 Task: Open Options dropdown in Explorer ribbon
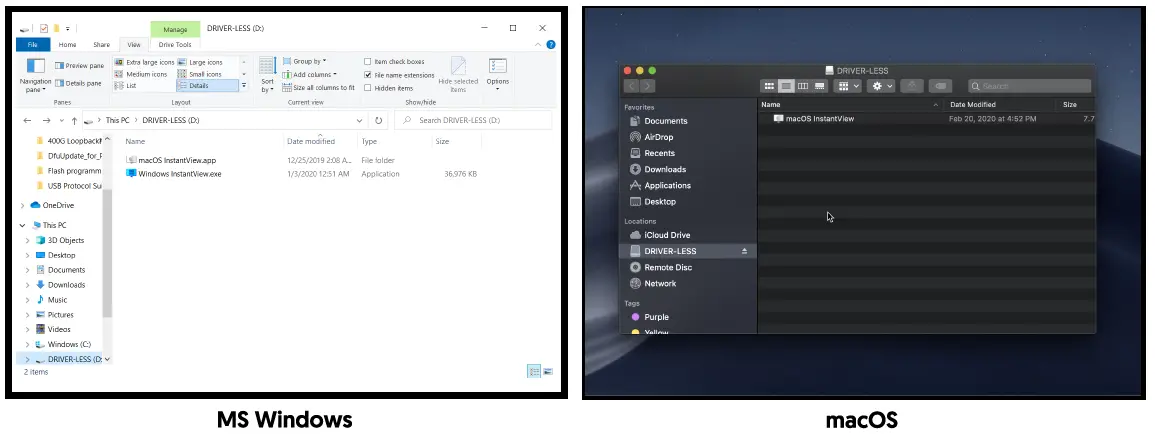coord(497,75)
